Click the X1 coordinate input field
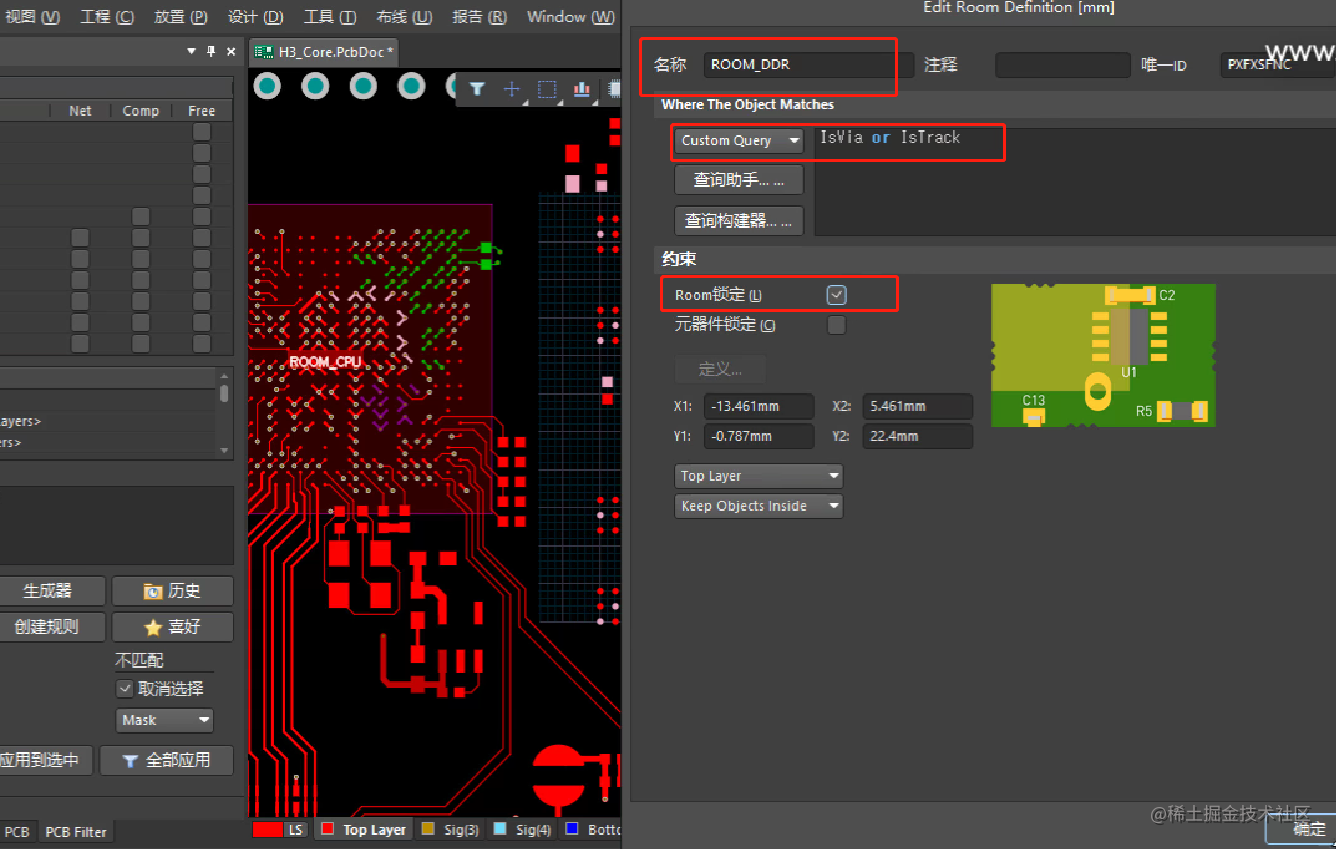This screenshot has width=1336, height=849. (757, 406)
